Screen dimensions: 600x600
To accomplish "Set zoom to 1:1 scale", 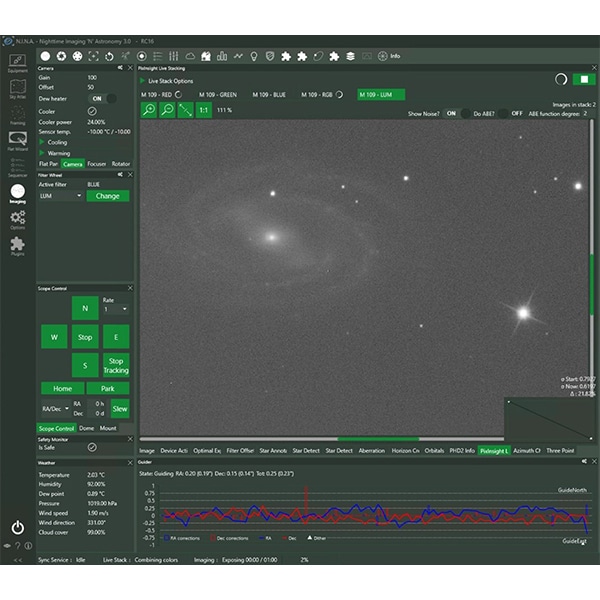I will coord(204,110).
